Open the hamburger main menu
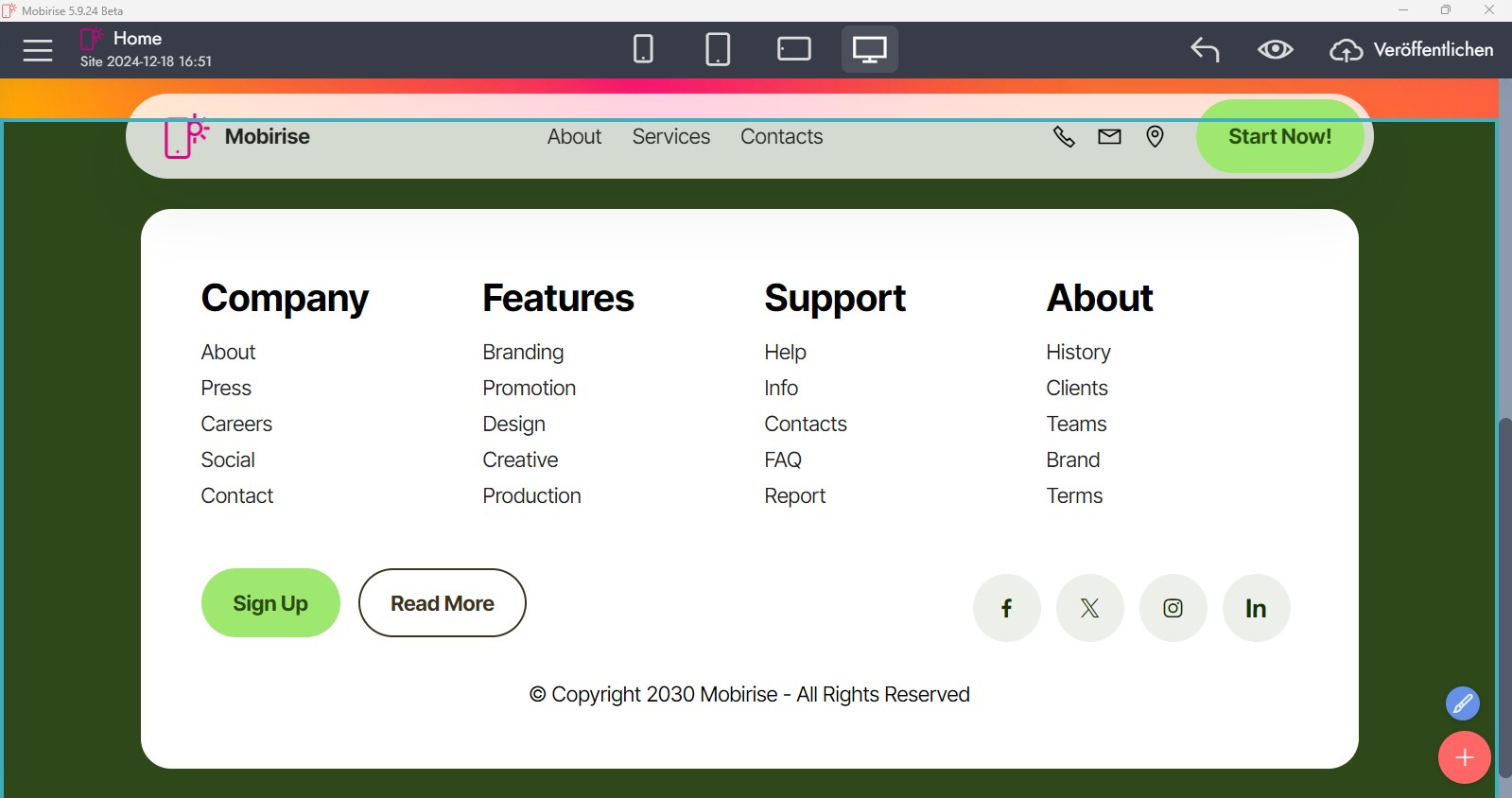This screenshot has width=1512, height=798. point(38,50)
